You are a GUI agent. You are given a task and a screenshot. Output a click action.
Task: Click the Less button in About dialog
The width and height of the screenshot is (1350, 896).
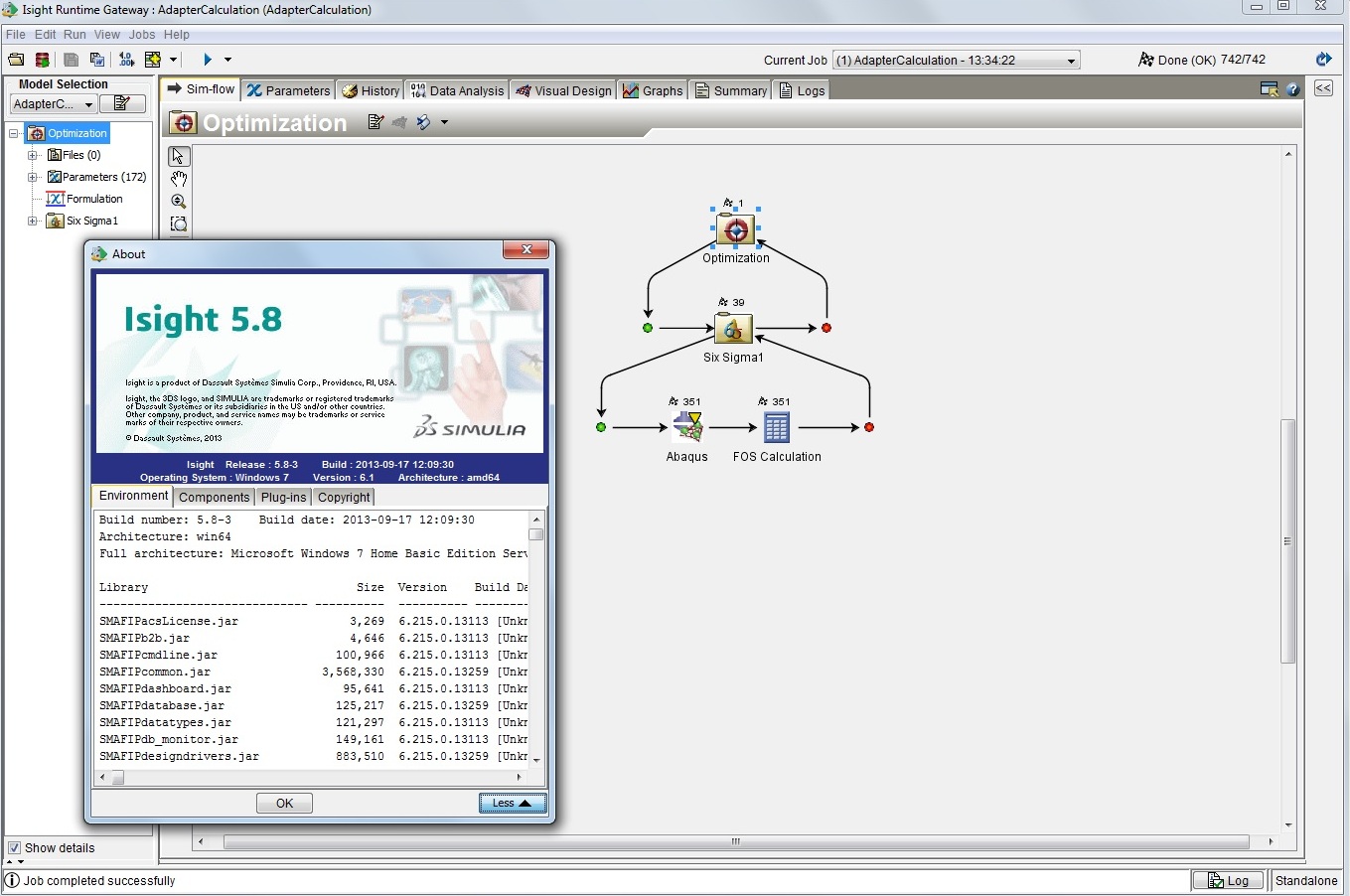tap(513, 803)
